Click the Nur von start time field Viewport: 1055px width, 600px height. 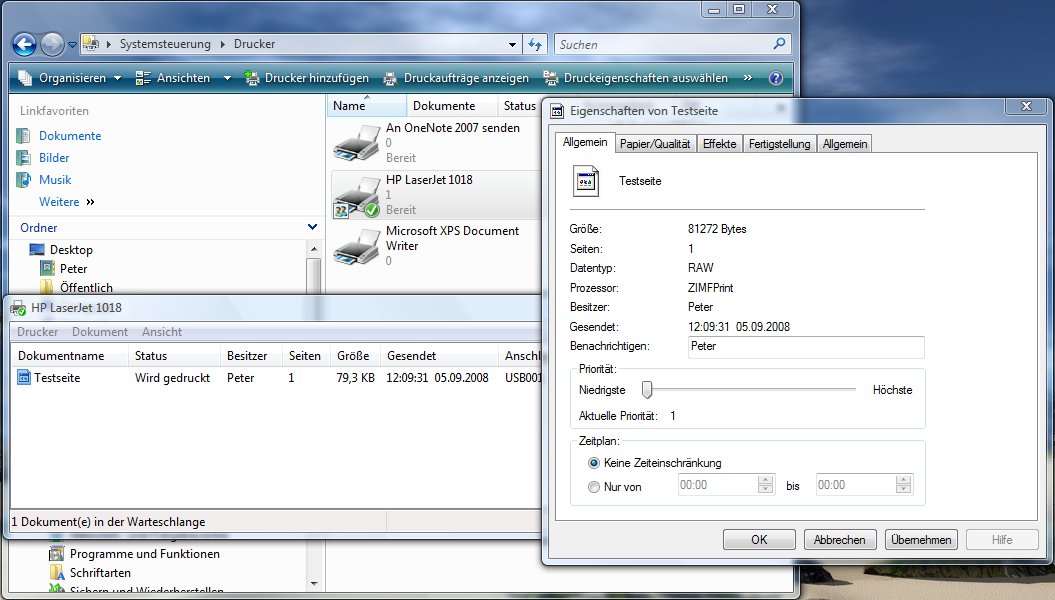(717, 485)
